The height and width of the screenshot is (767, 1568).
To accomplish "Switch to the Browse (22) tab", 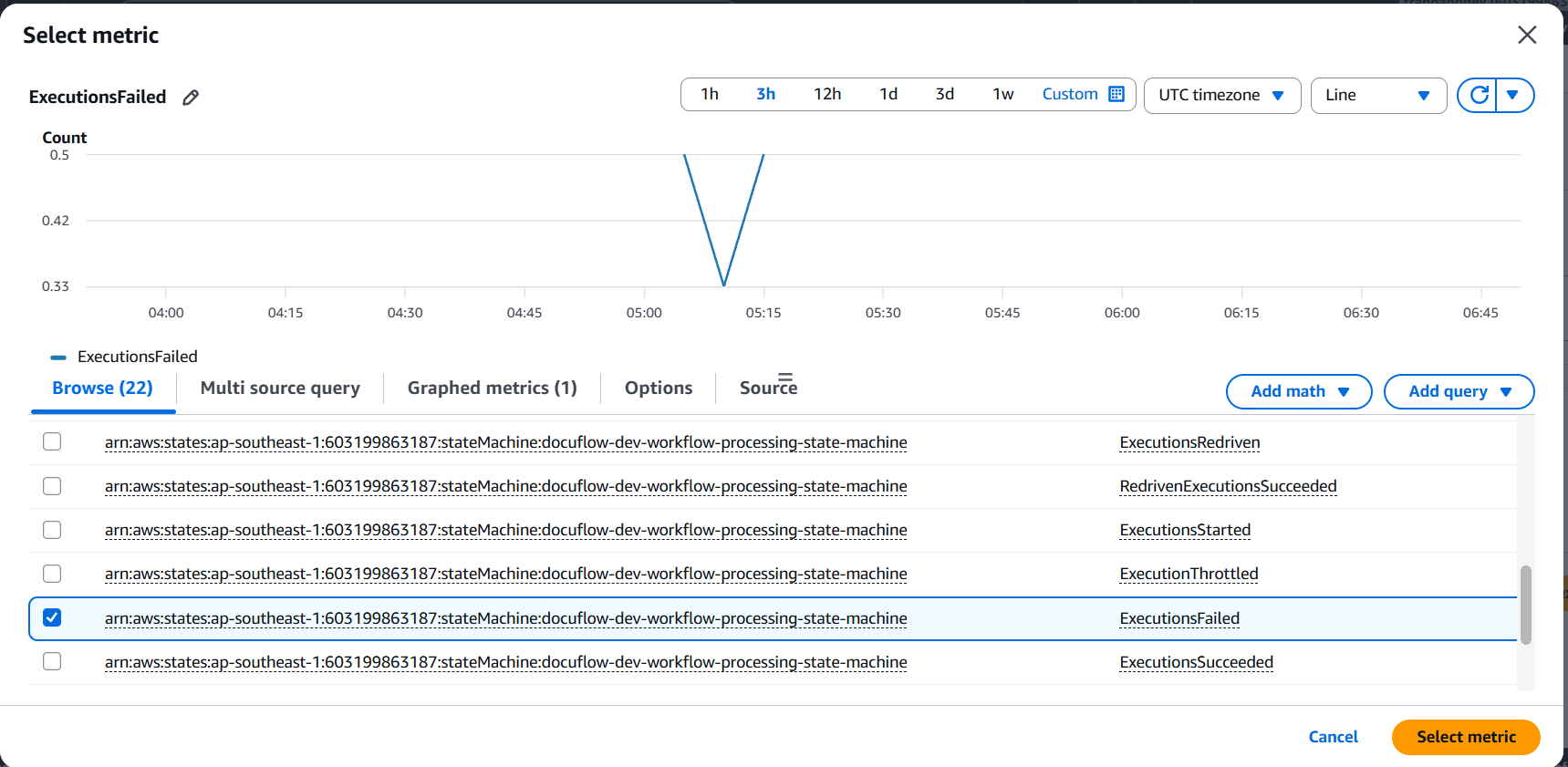I will [x=102, y=388].
